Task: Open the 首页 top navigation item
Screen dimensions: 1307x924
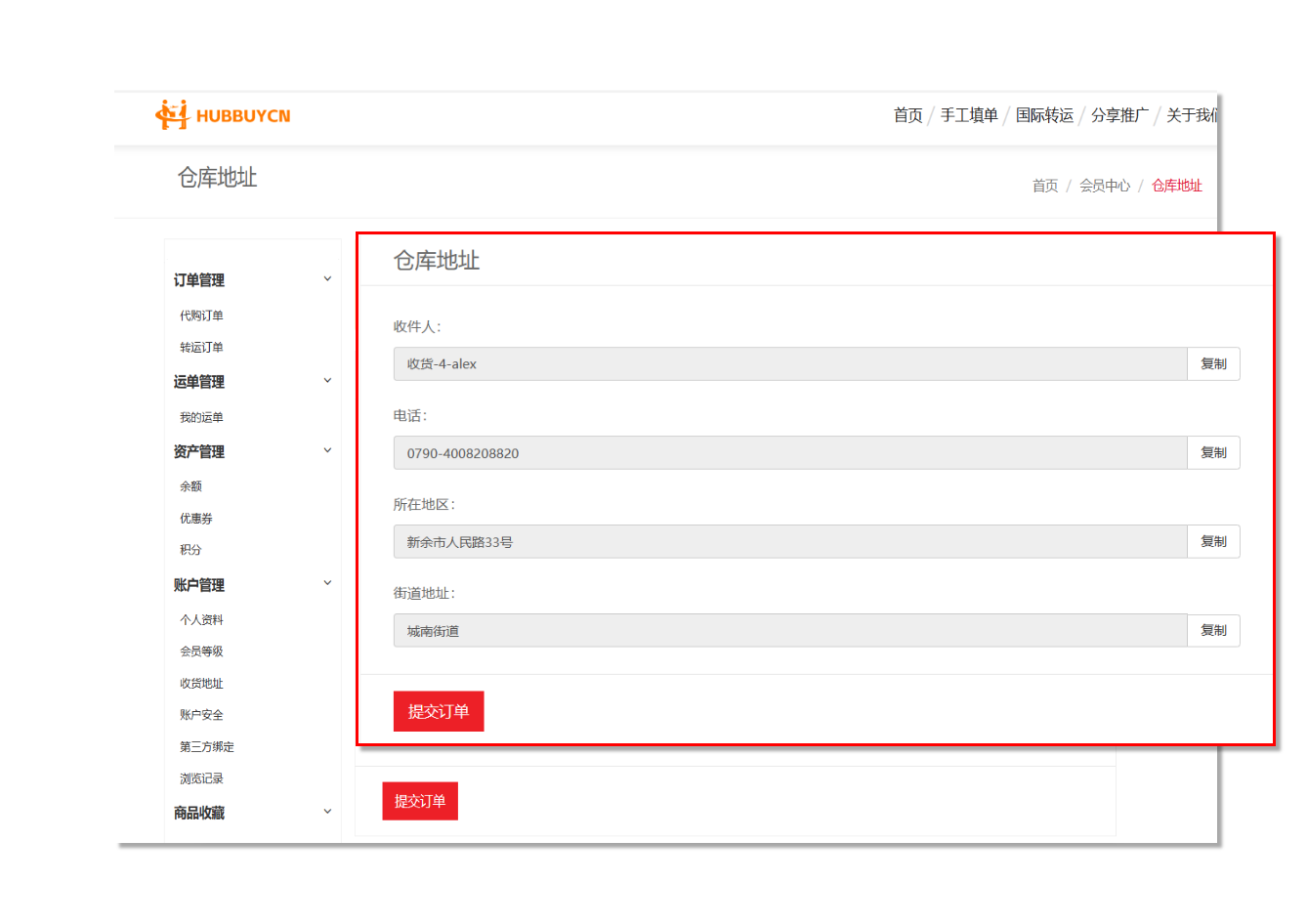Action: coord(907,115)
